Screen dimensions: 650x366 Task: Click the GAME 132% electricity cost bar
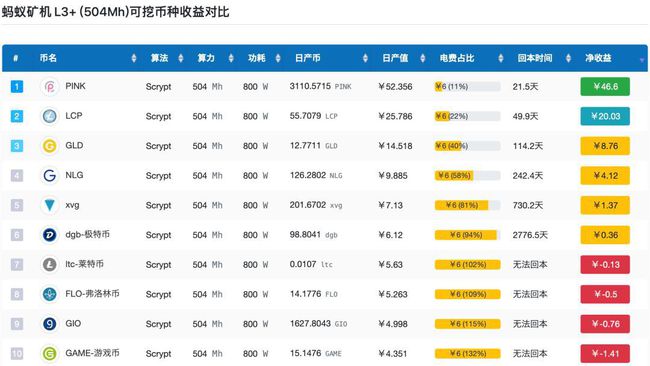tap(467, 354)
